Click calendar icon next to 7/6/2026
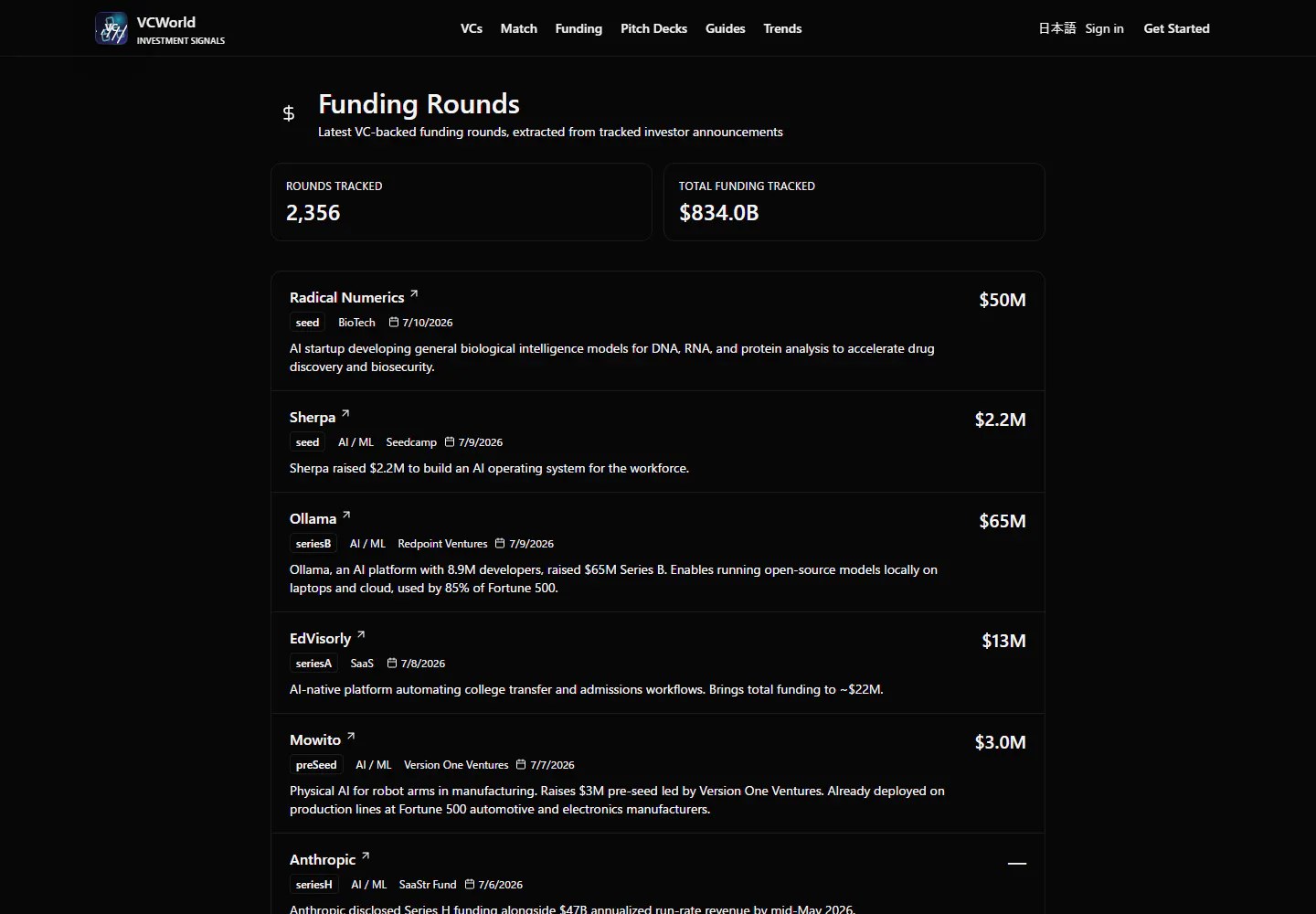Screen dimensions: 1316x914 tap(470, 884)
